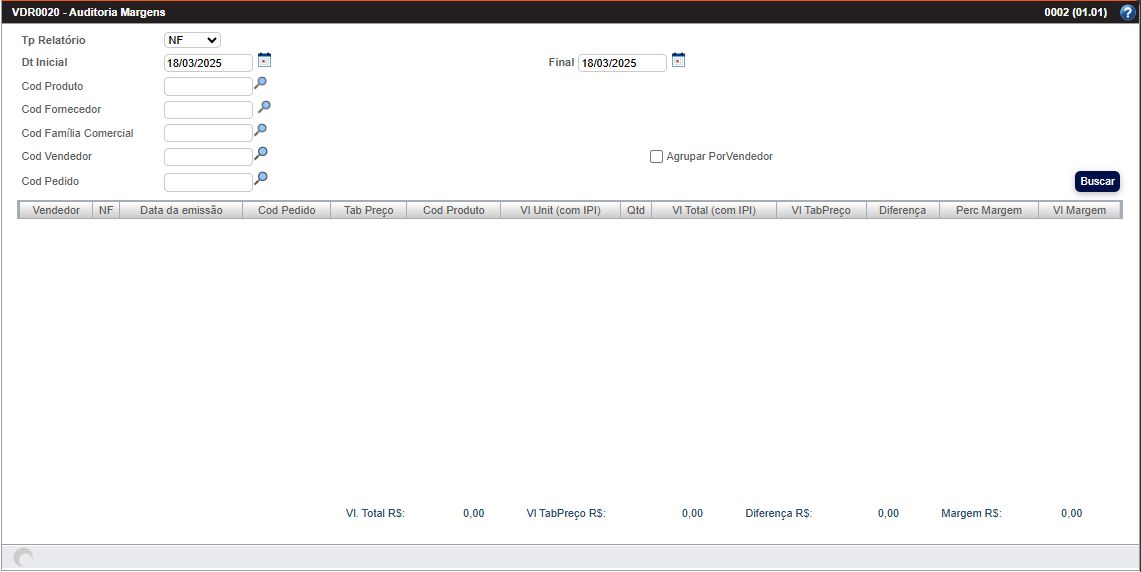Open search lookup for Cod Vendedor
The height and width of the screenshot is (572, 1141).
point(261,154)
